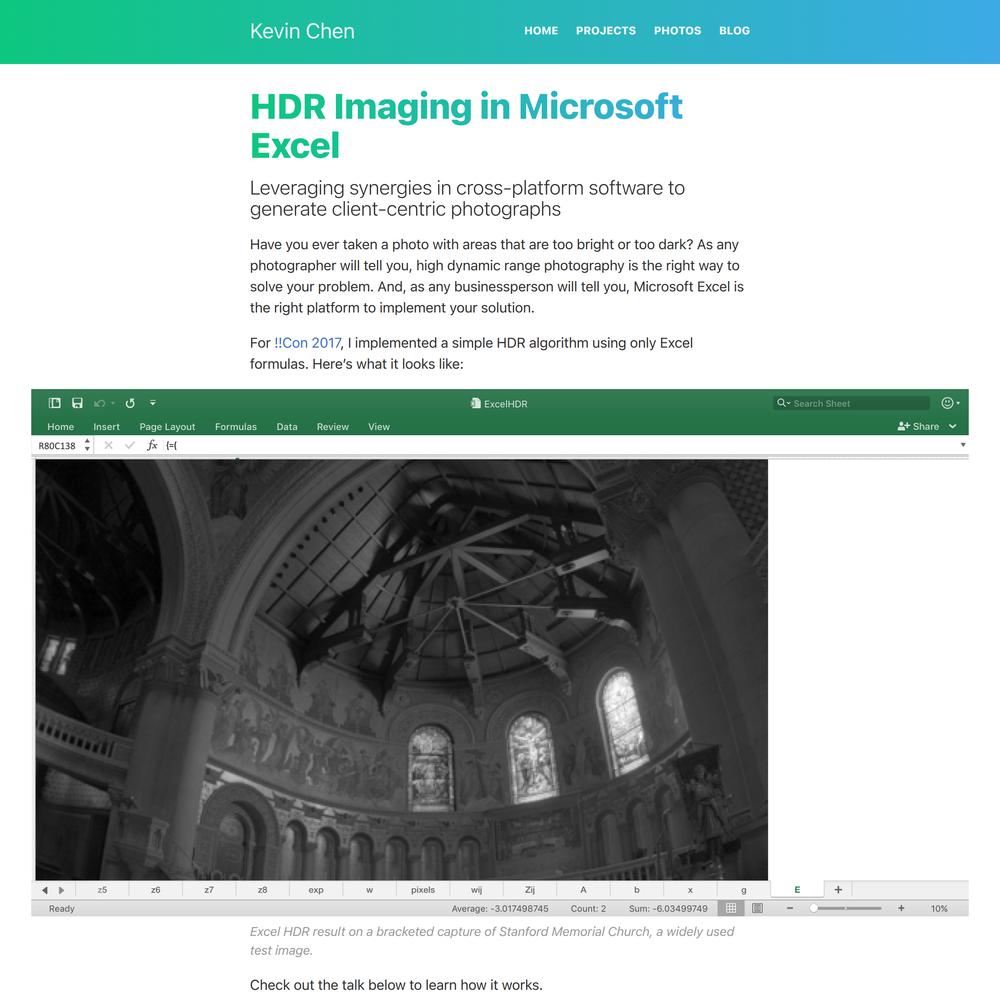1000x1000 pixels.
Task: Open Customize Quick Access Toolbar dropdown
Action: (152, 403)
